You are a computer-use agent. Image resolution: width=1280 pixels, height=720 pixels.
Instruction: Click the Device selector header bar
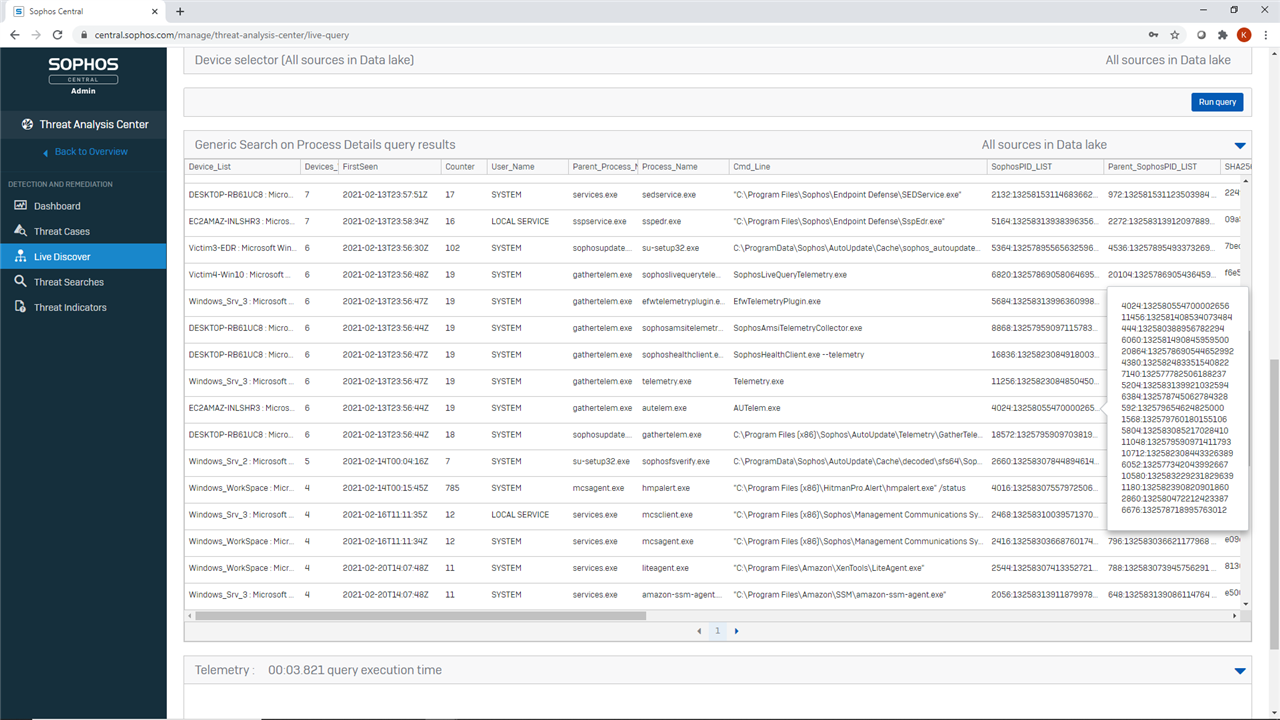coord(717,60)
